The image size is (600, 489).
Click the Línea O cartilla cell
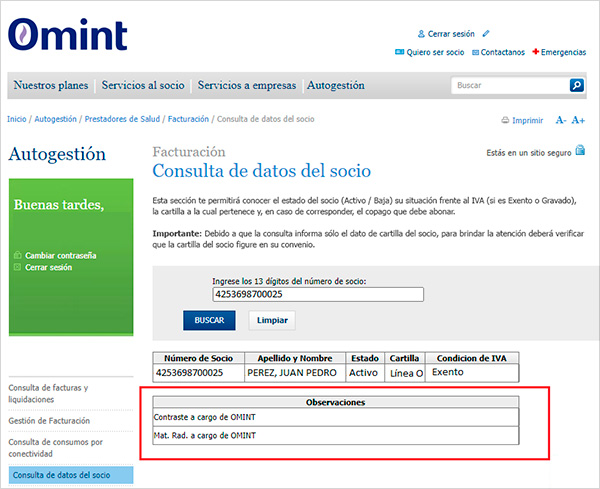(x=404, y=373)
